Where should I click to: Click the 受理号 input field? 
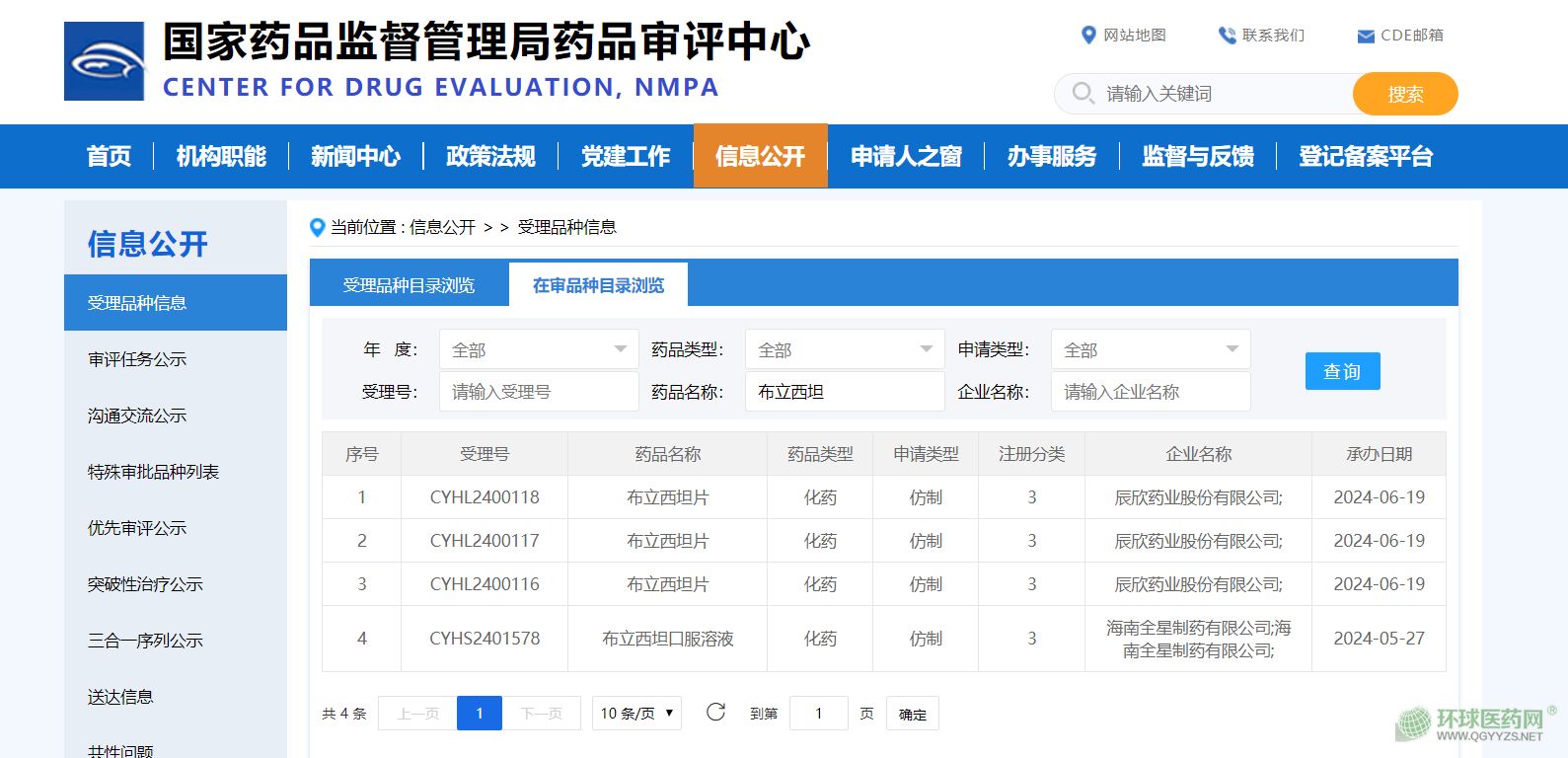pos(539,392)
